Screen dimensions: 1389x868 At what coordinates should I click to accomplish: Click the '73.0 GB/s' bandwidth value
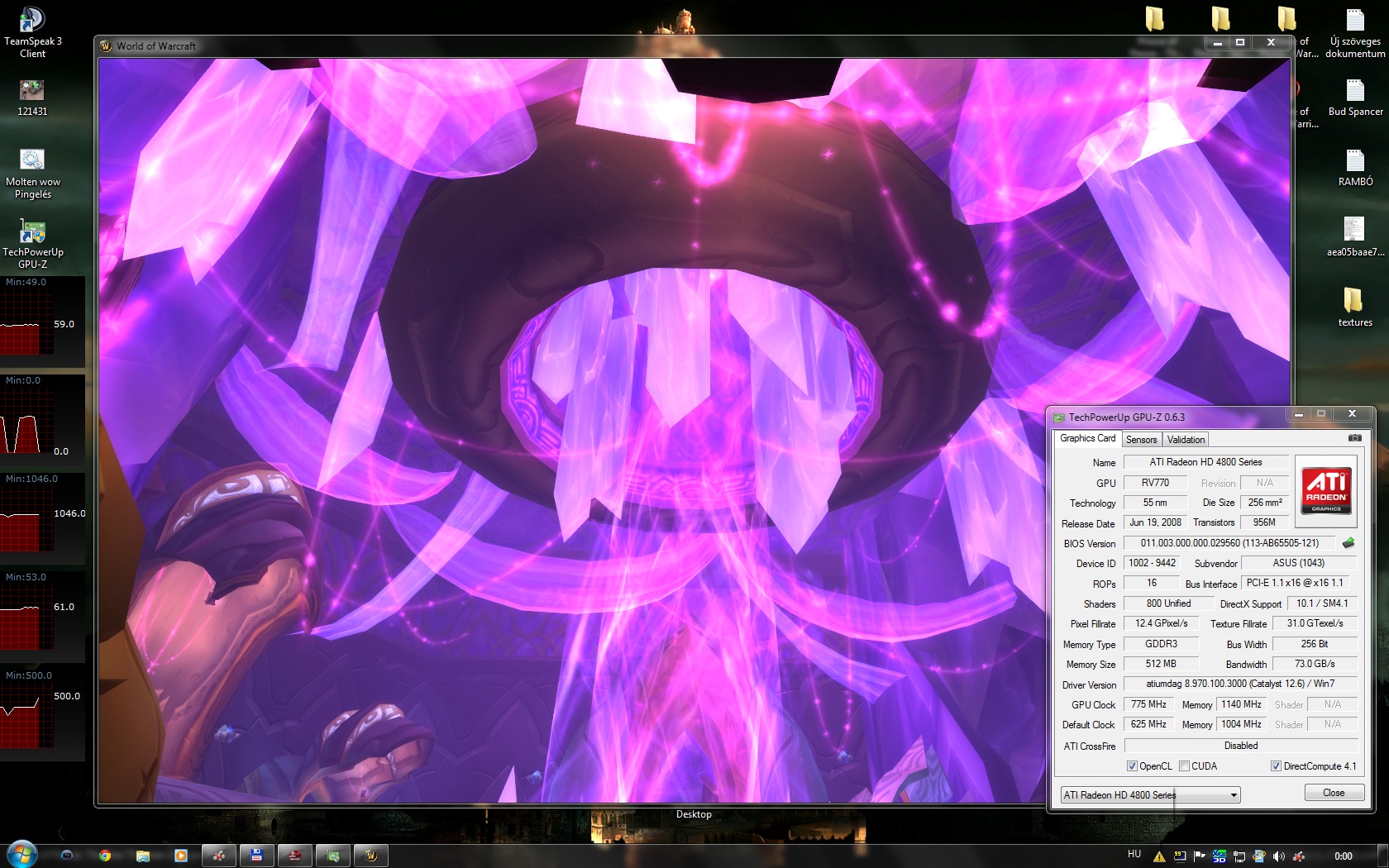click(1315, 664)
